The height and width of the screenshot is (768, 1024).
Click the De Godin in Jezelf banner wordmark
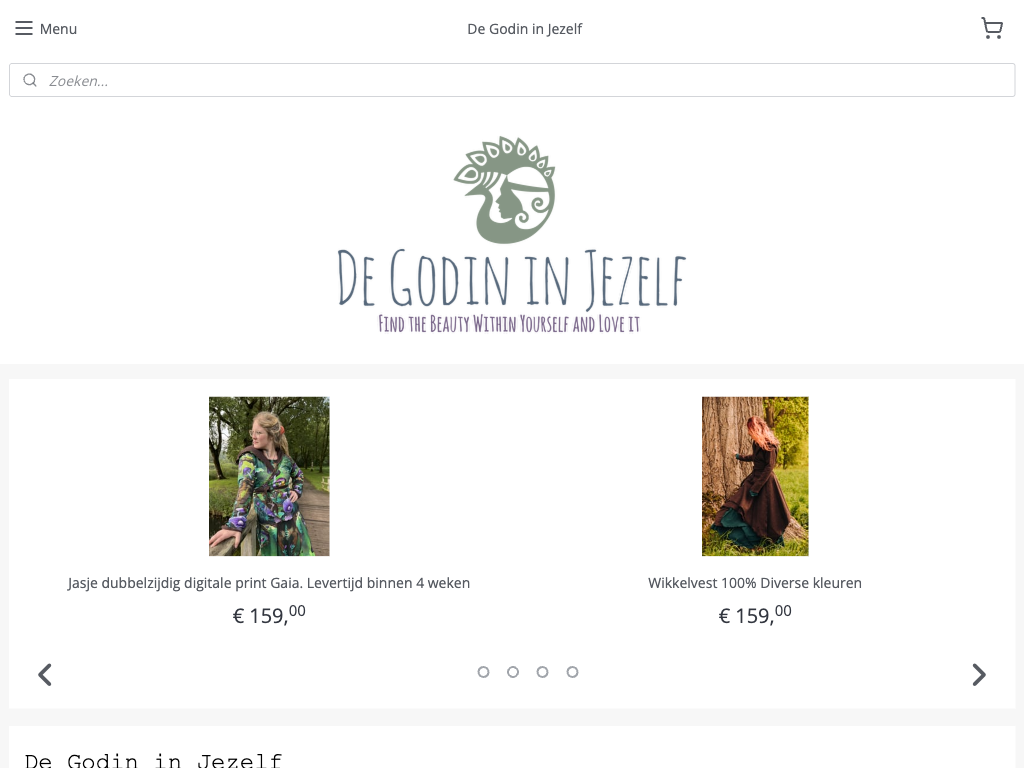point(511,279)
